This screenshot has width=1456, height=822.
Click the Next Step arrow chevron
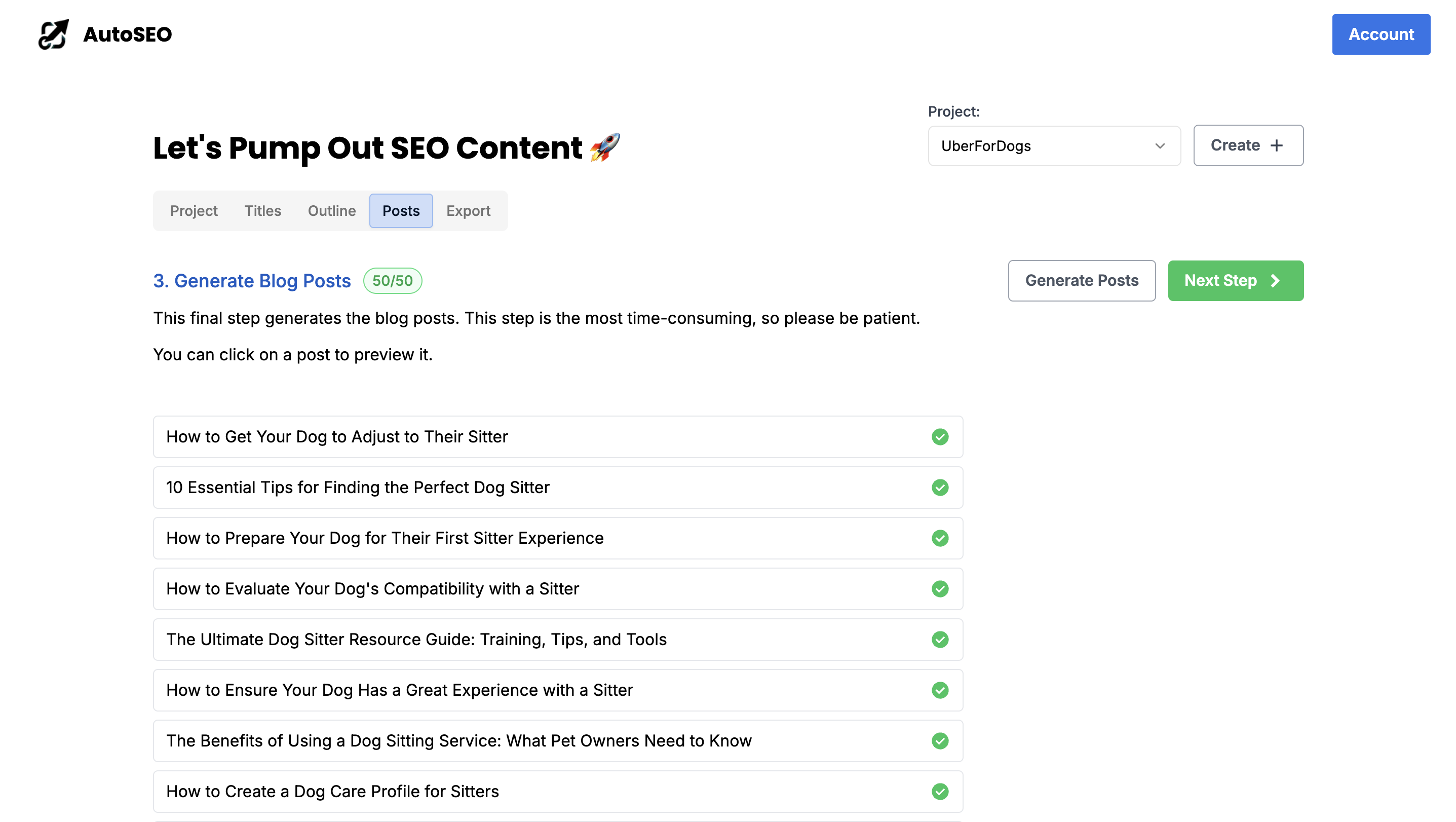[x=1275, y=281]
